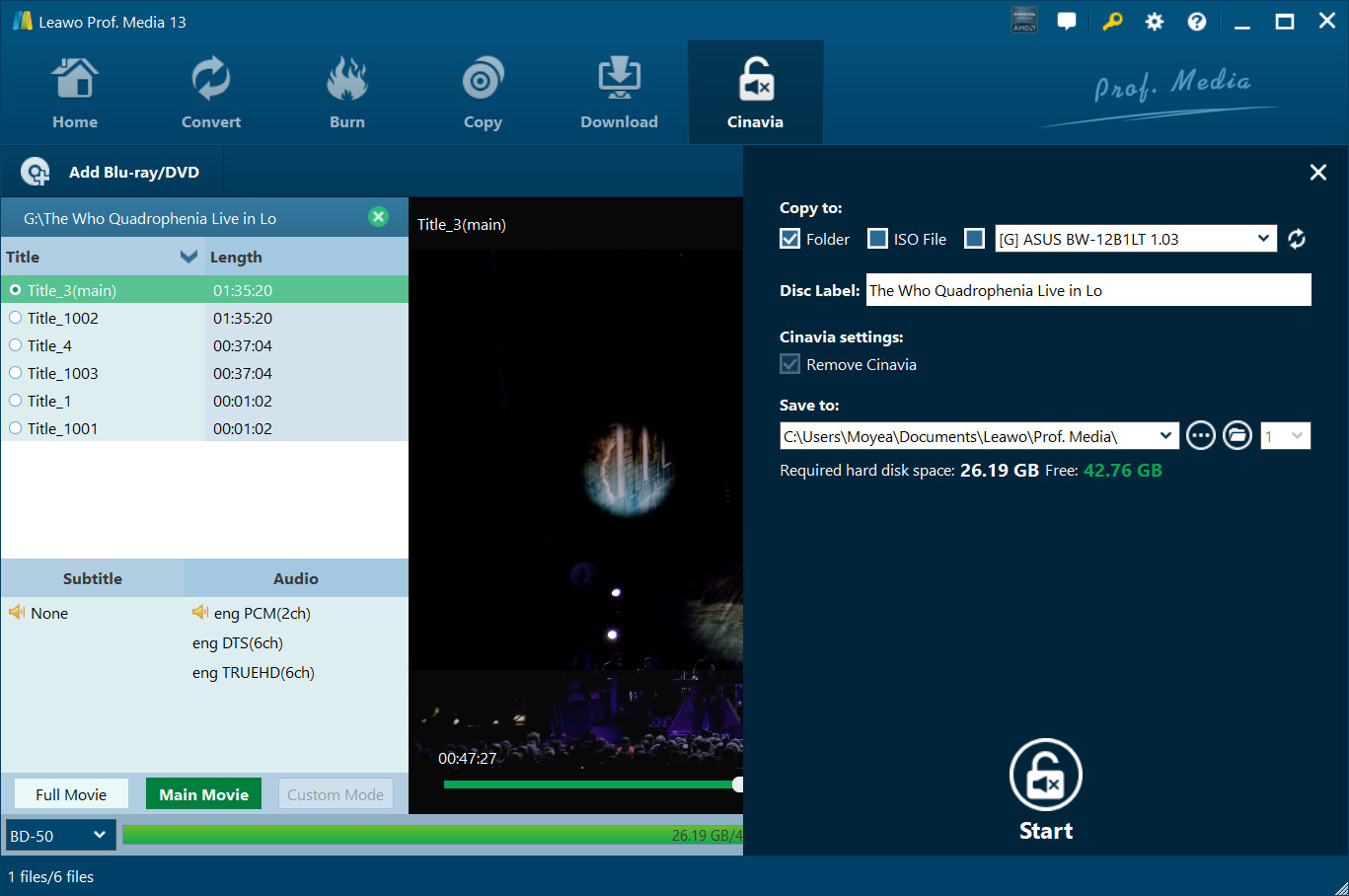Click the Main Movie button
Viewport: 1349px width, 896px height.
(203, 794)
